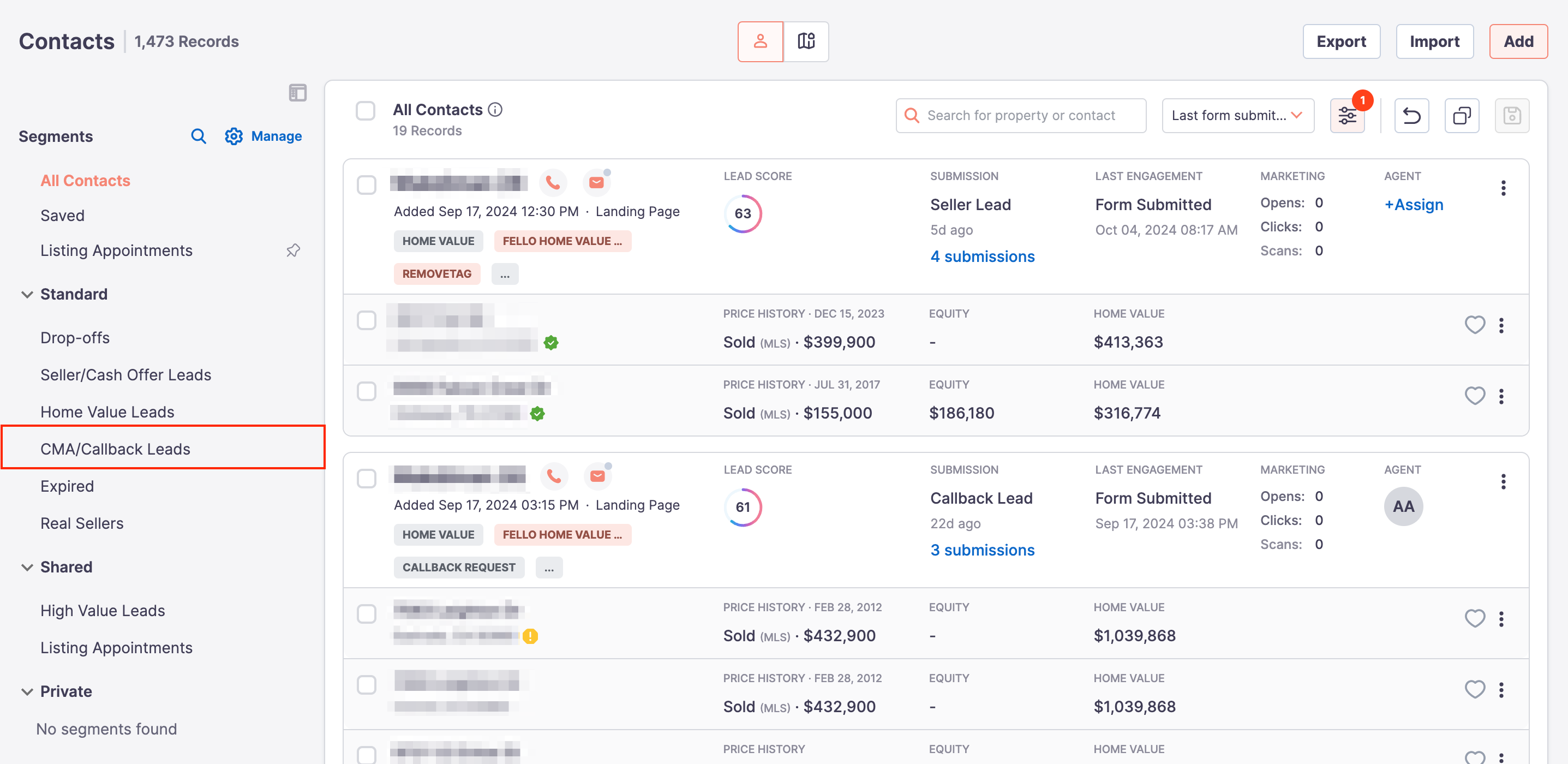Viewport: 1568px width, 764px height.
Task: Open the filters icon with badge
Action: [x=1348, y=115]
